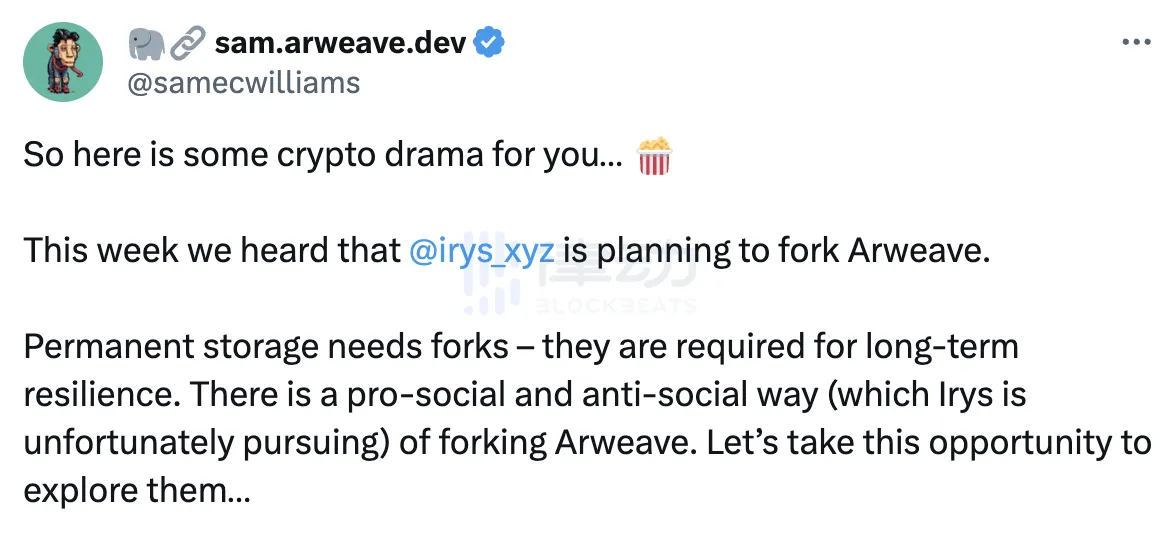Click the @samecwilliams handle

(243, 81)
